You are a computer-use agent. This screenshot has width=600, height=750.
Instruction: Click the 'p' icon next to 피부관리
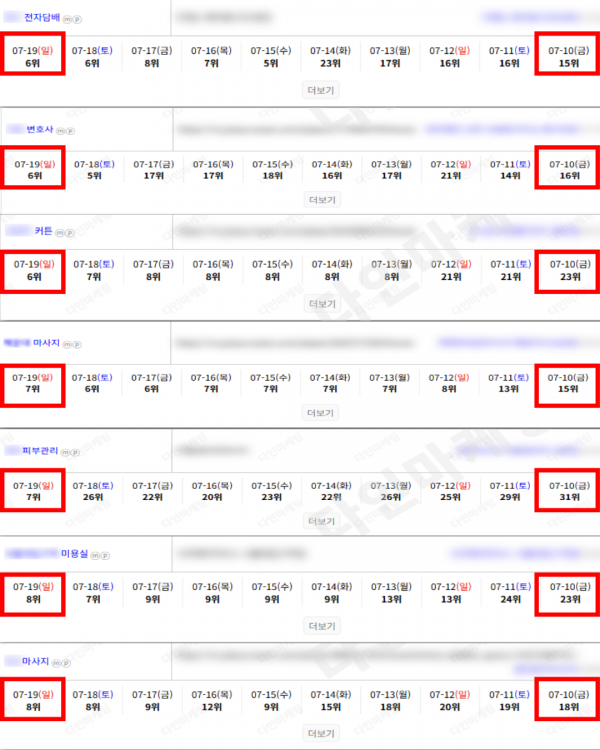[x=76, y=452]
